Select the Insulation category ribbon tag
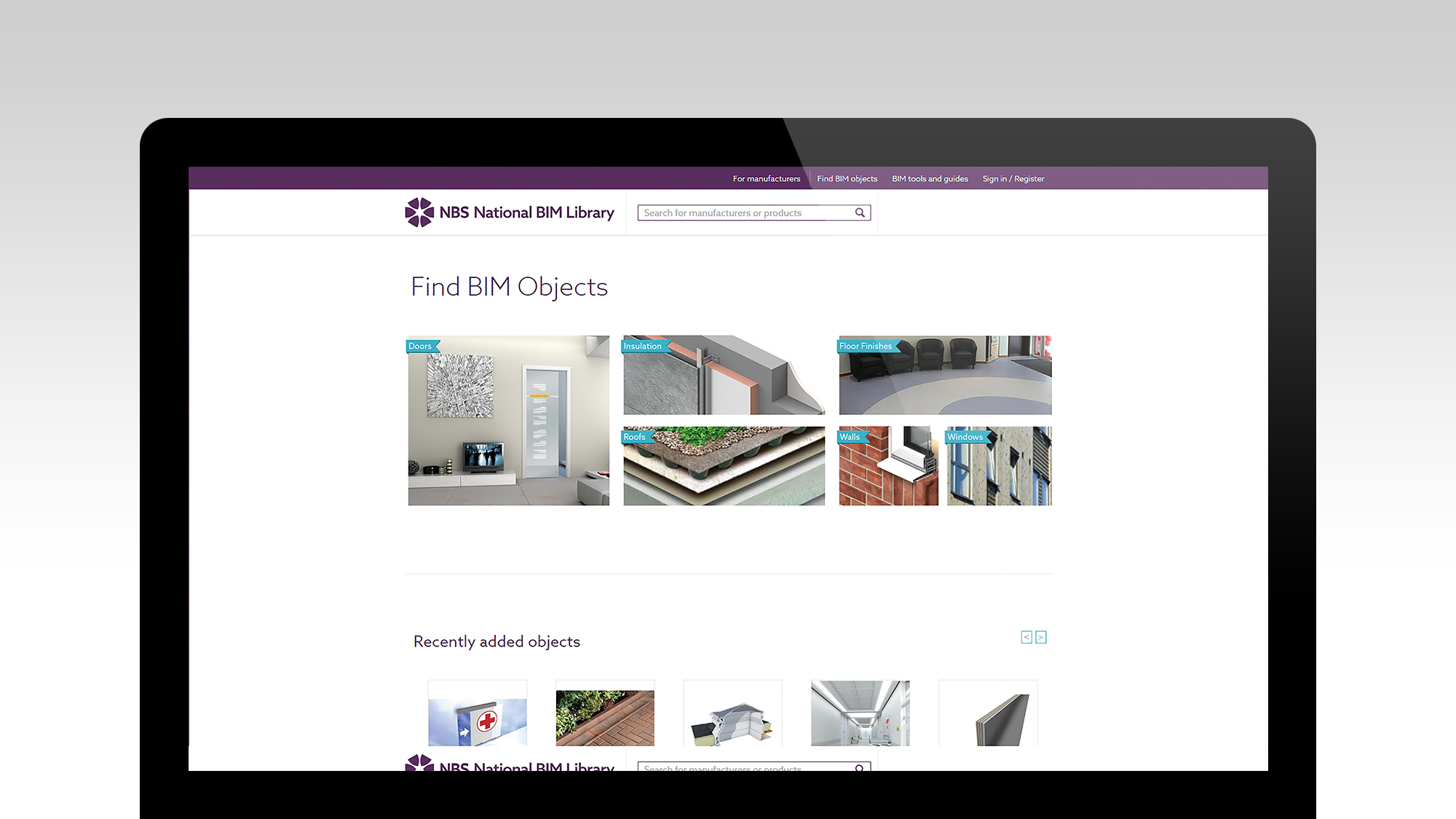1456x819 pixels. 643,346
